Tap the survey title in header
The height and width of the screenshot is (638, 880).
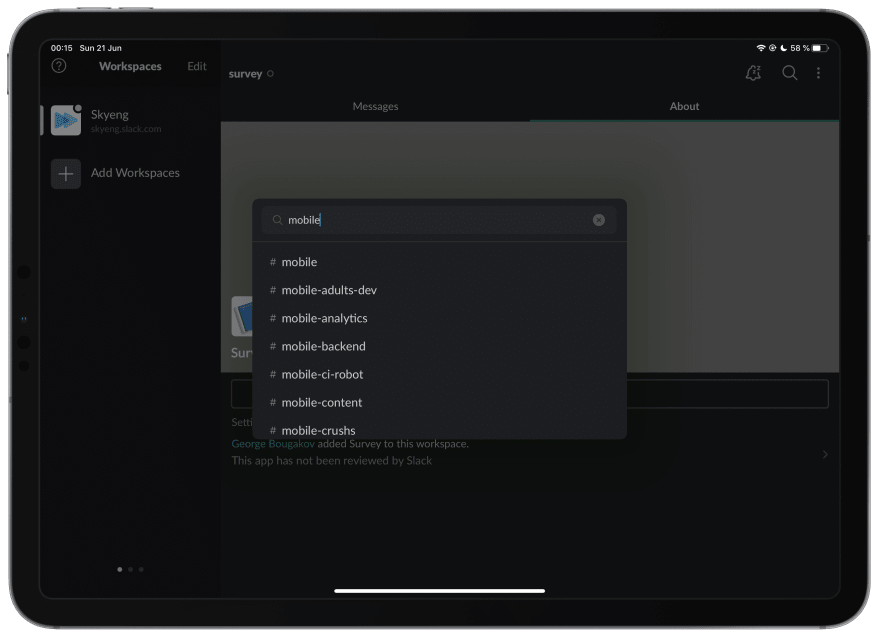[x=245, y=74]
